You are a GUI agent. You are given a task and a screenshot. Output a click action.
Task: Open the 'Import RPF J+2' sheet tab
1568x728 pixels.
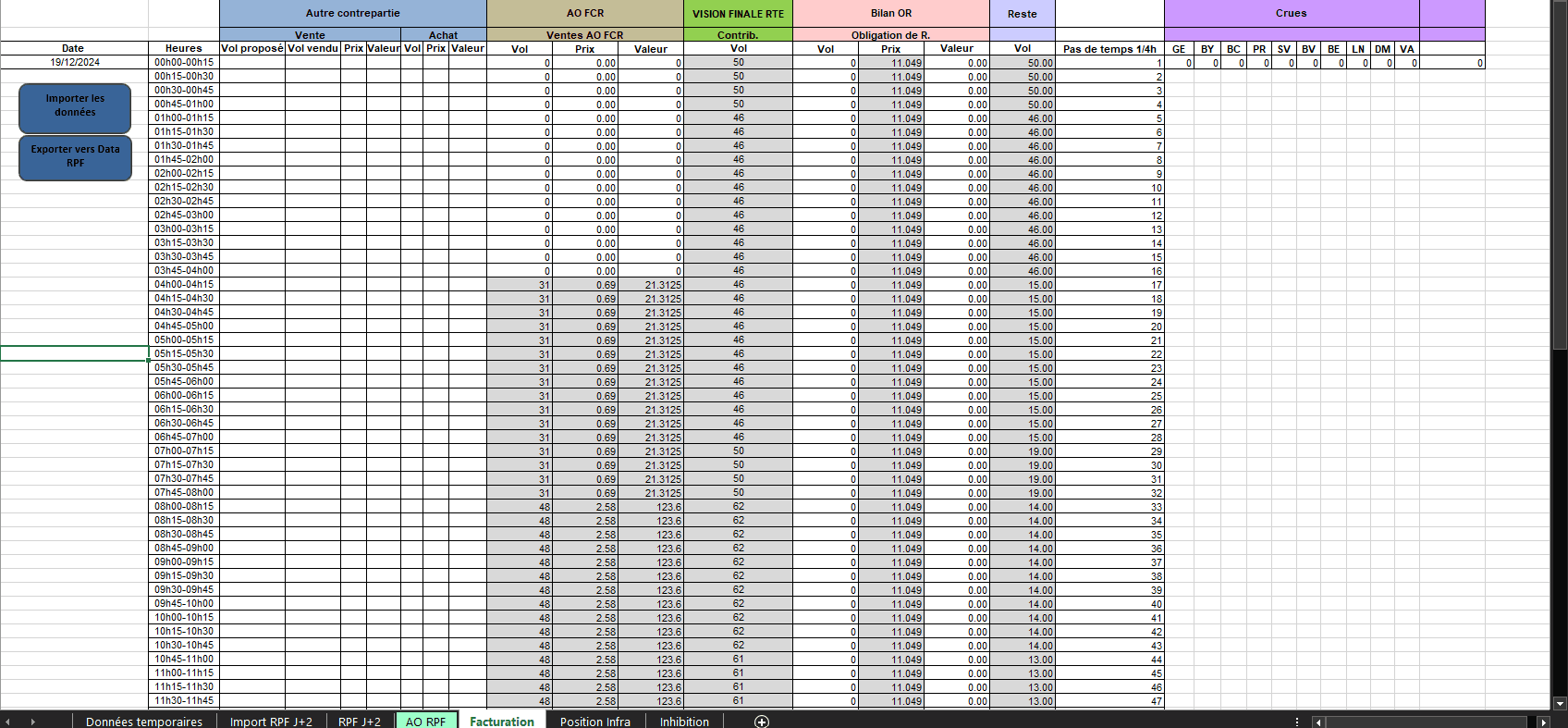click(271, 722)
